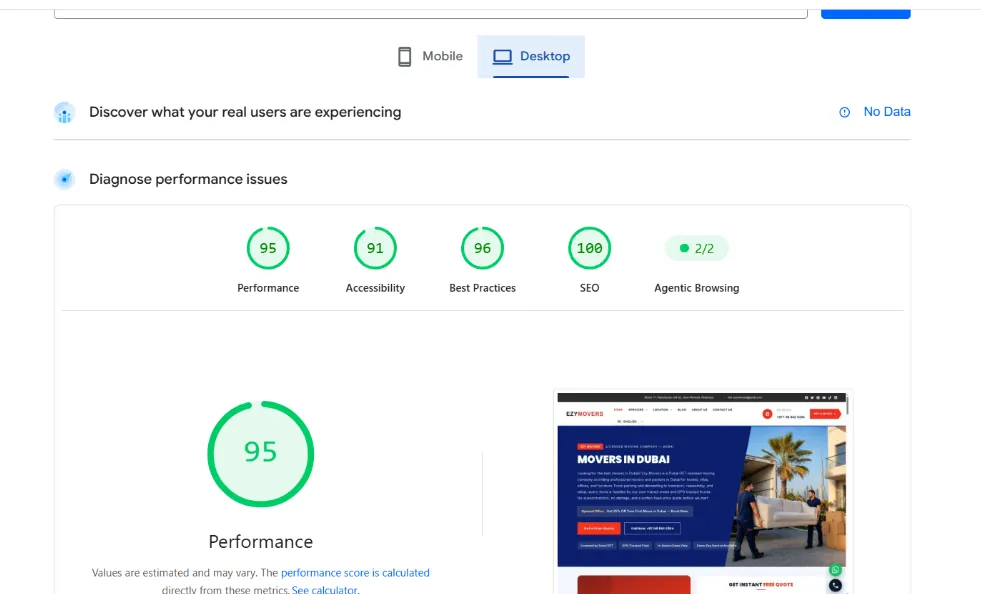Open the Agentic Browsing 2/2 badge
Screen dimensions: 981x594
[x=696, y=248]
